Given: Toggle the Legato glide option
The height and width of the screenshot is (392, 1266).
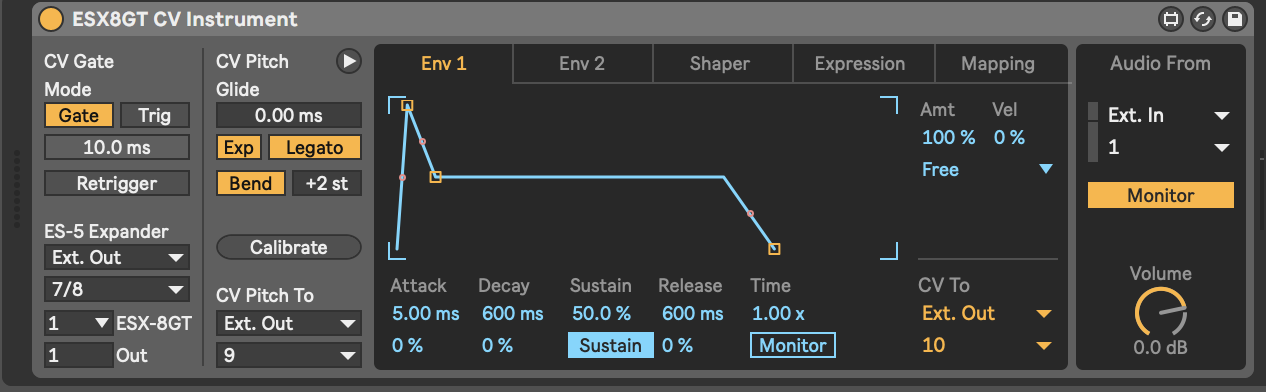Looking at the screenshot, I should [315, 148].
